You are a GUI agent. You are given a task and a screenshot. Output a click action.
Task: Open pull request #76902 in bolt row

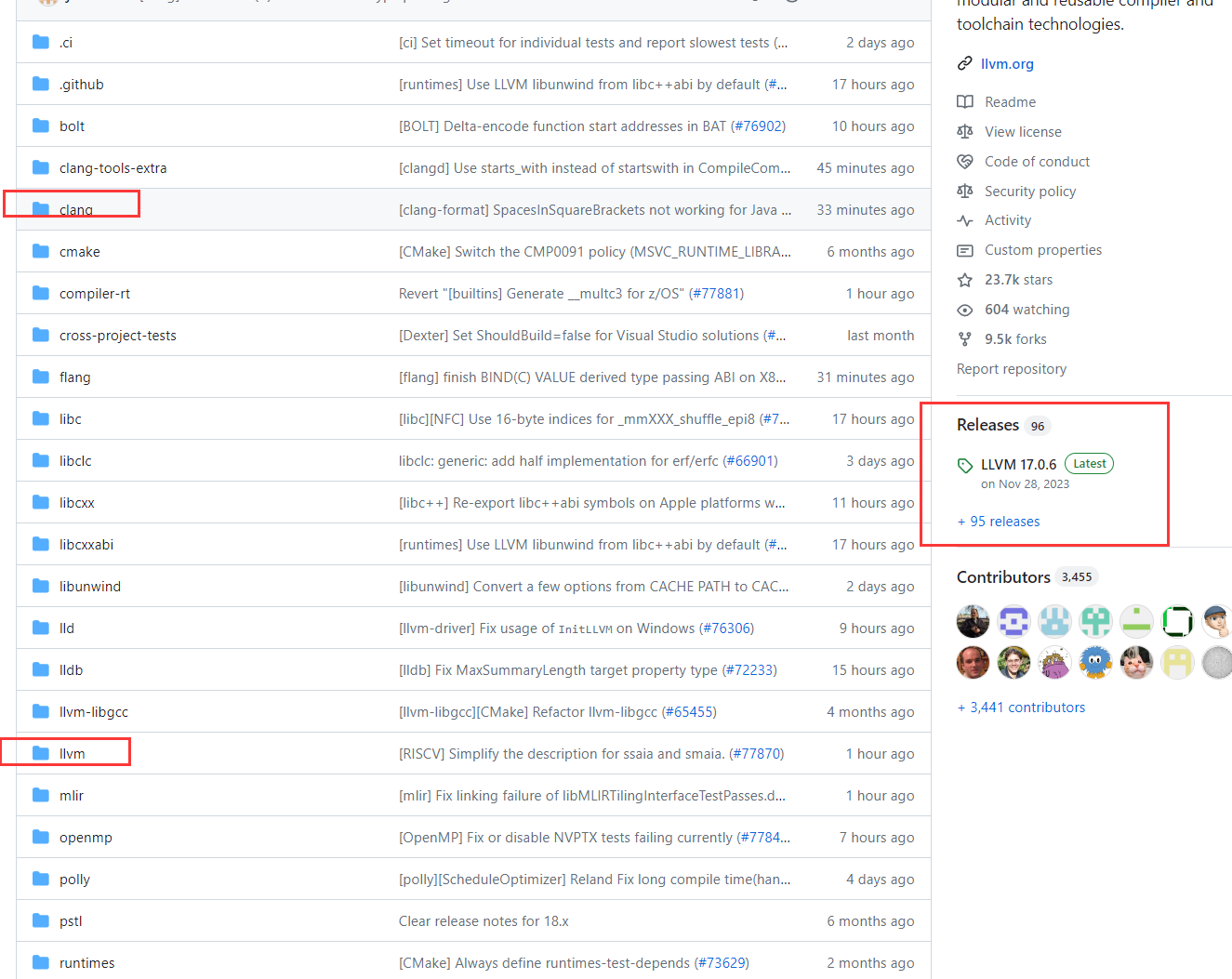pos(758,126)
